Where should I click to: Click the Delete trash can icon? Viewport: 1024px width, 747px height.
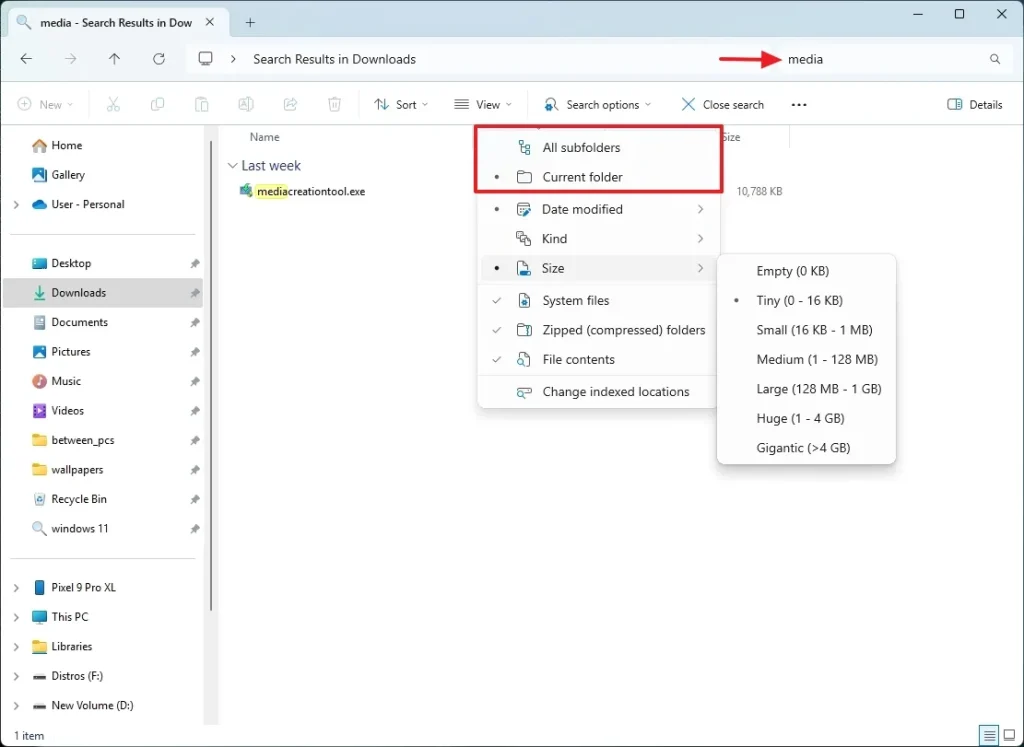334,104
